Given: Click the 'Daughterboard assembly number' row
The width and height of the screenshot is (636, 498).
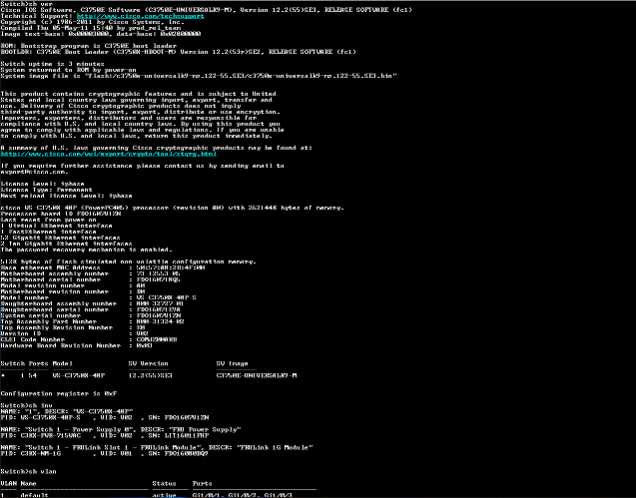Looking at the screenshot, I should click(92, 304).
